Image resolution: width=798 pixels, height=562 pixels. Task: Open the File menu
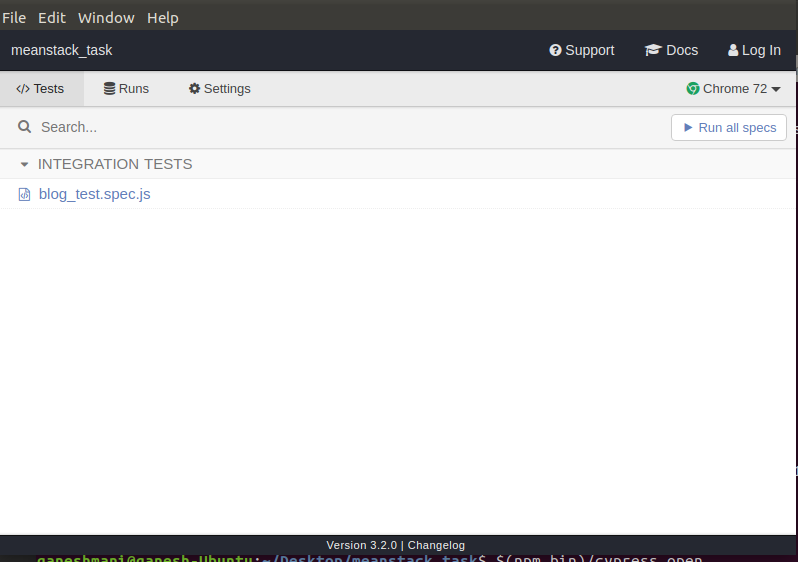point(14,18)
